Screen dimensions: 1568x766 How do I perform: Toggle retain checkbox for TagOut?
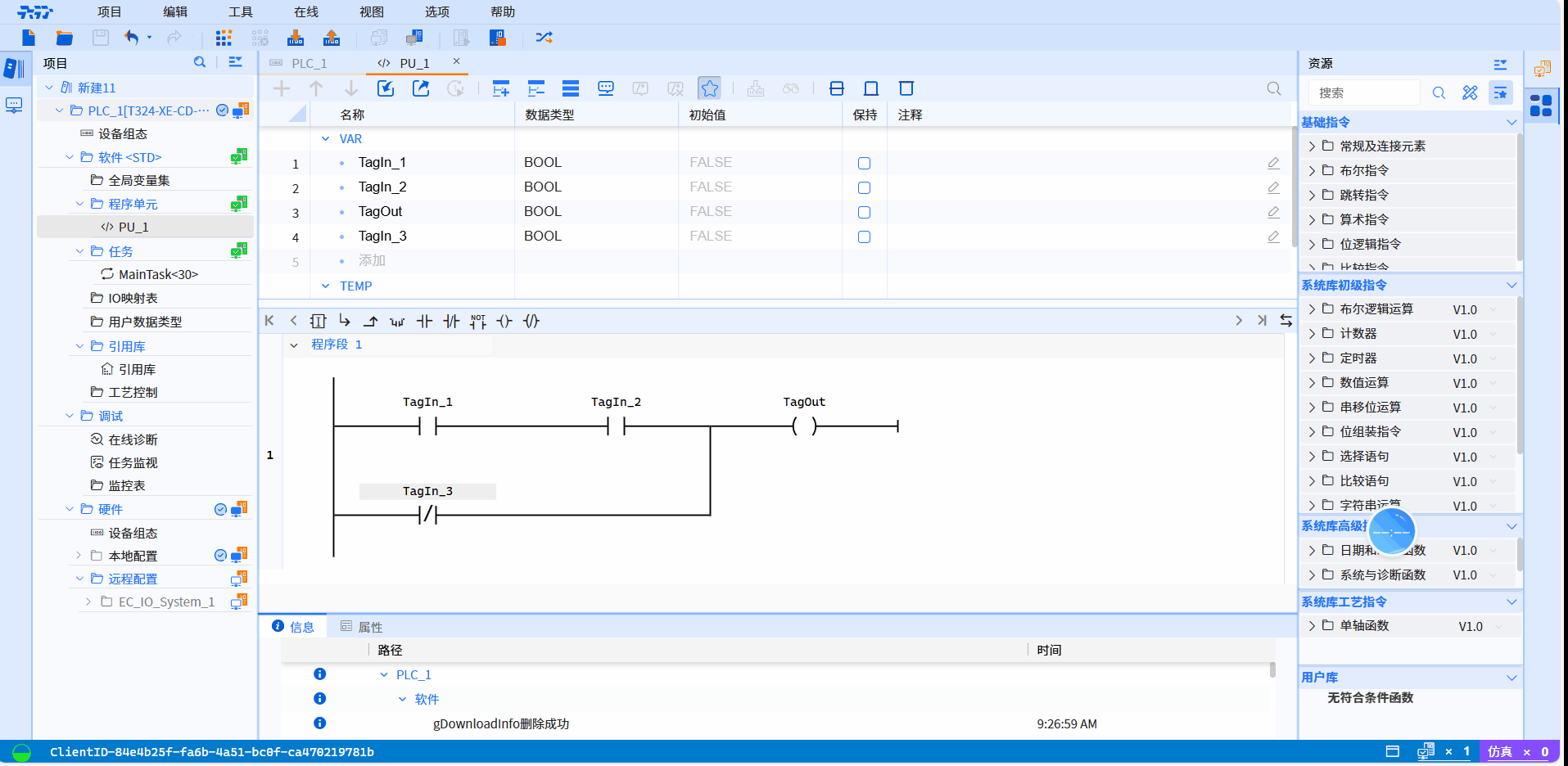click(x=864, y=213)
